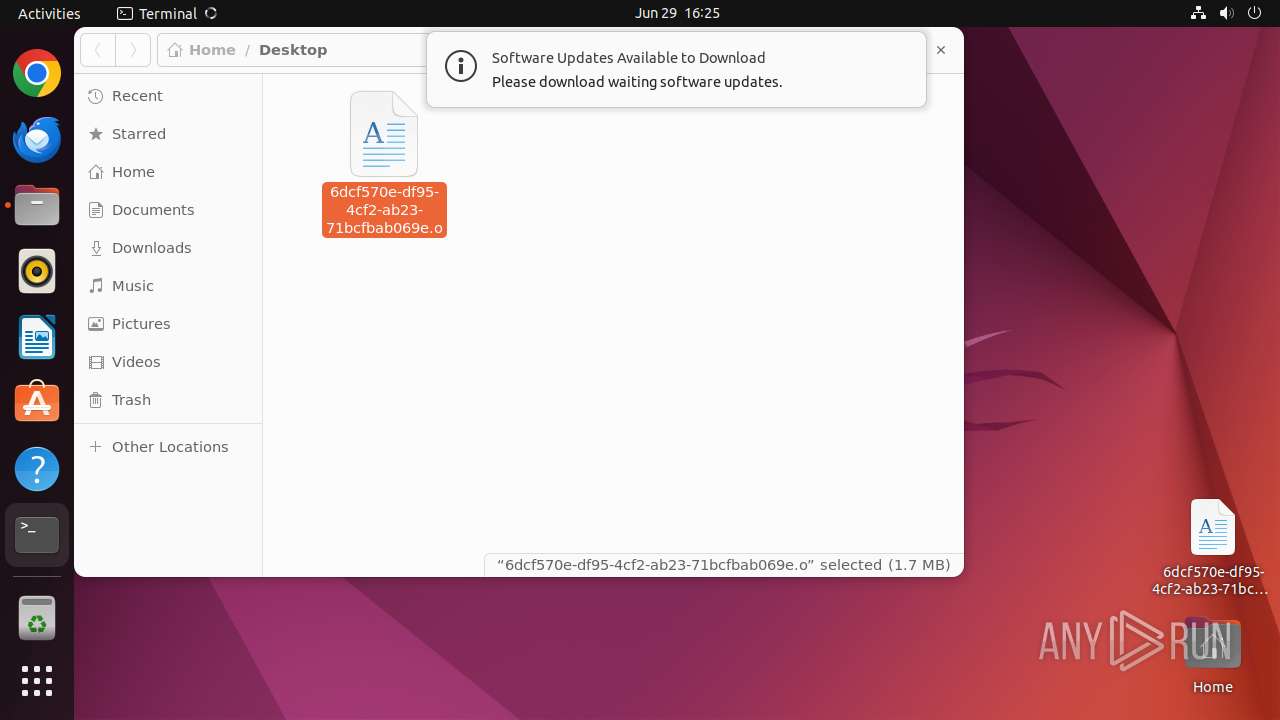Open the network status icon

point(1199,13)
